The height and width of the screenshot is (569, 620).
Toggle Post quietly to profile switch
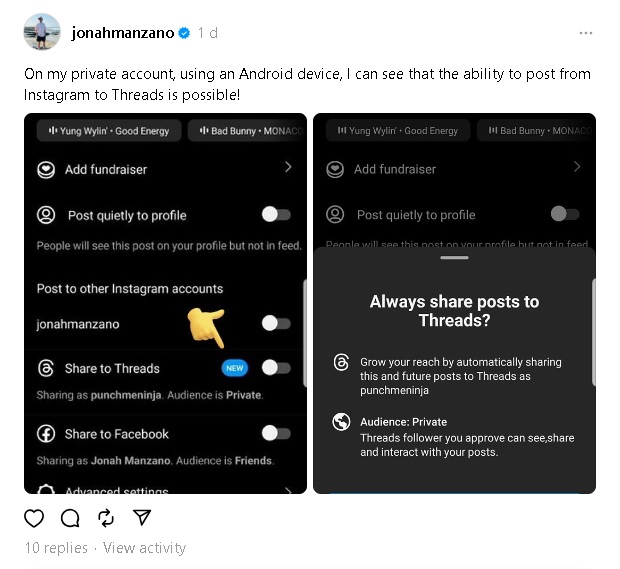[x=275, y=215]
